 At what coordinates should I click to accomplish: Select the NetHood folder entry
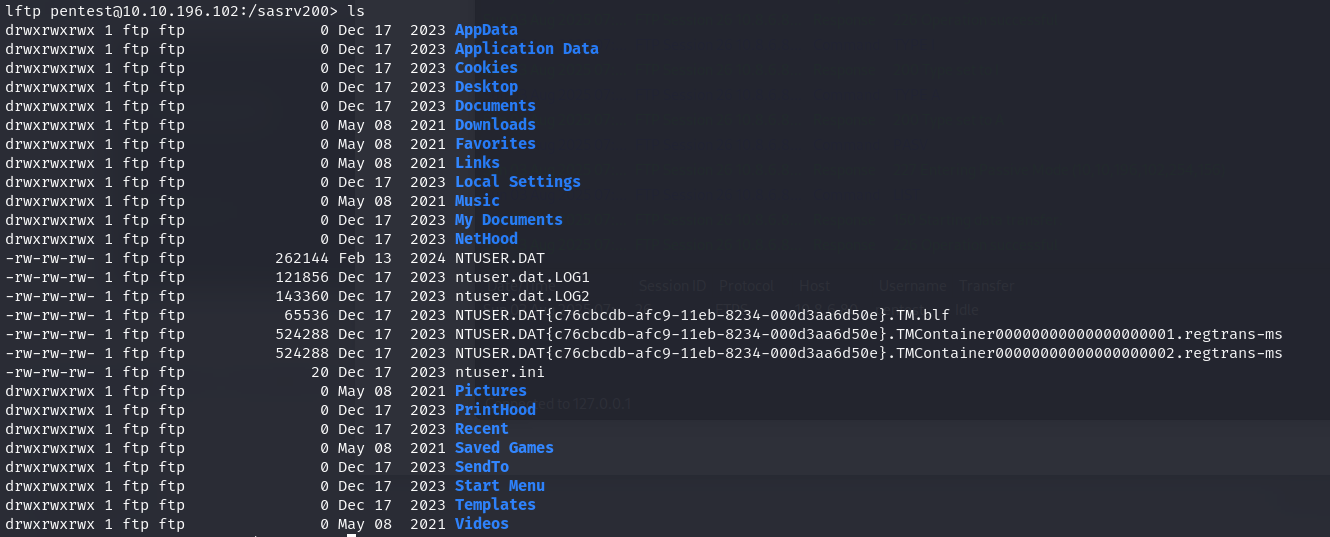tap(486, 239)
